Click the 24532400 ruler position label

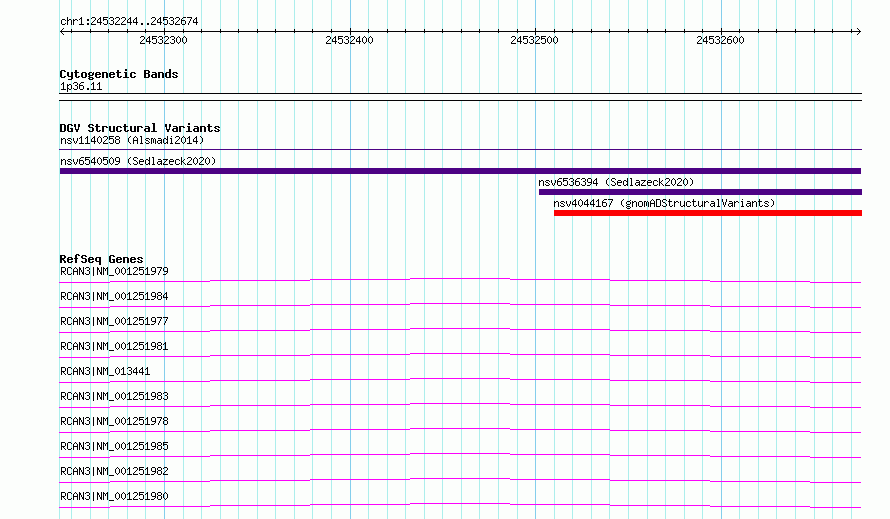point(349,40)
